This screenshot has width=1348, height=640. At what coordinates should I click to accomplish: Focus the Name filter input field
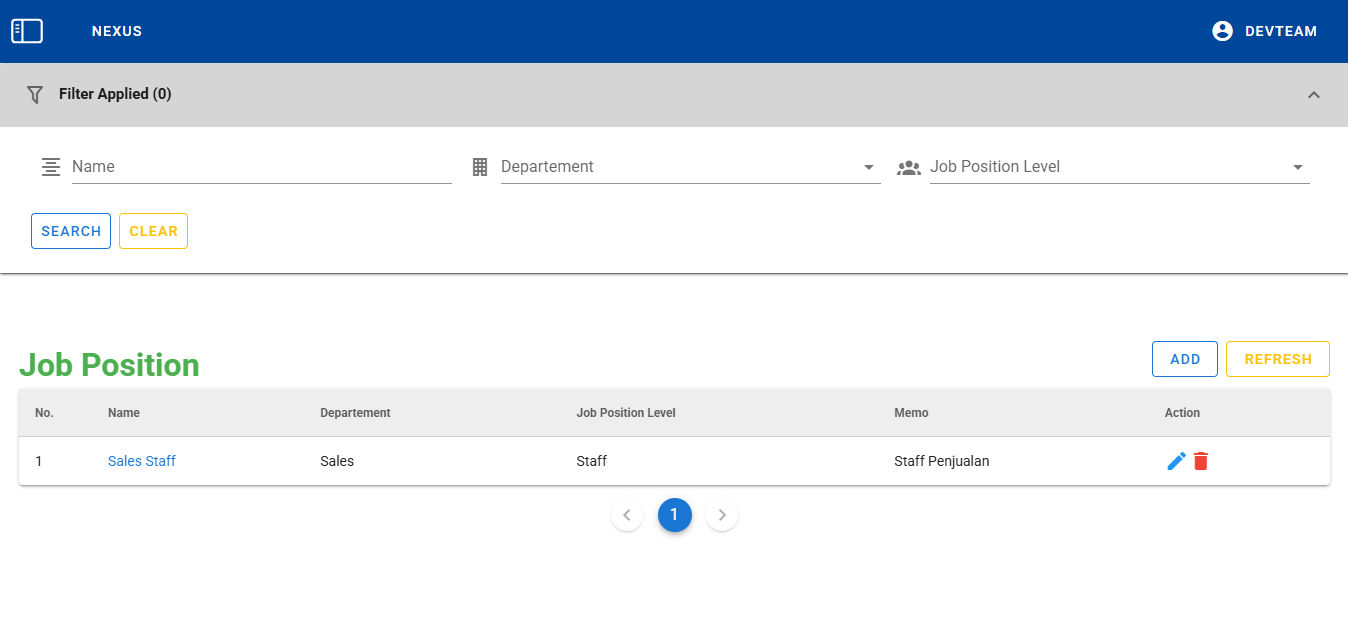click(260, 167)
